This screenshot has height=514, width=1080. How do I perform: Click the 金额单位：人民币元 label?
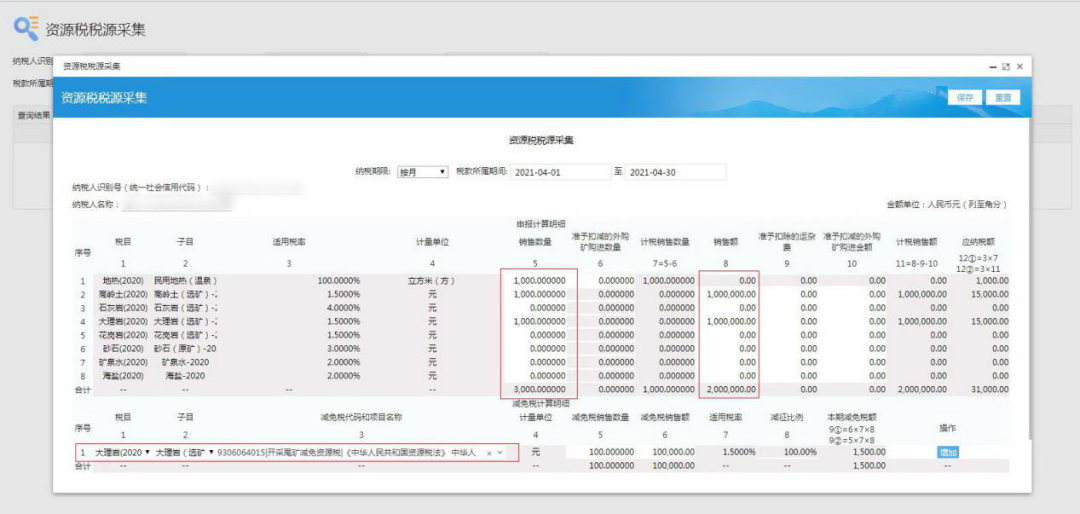click(948, 205)
